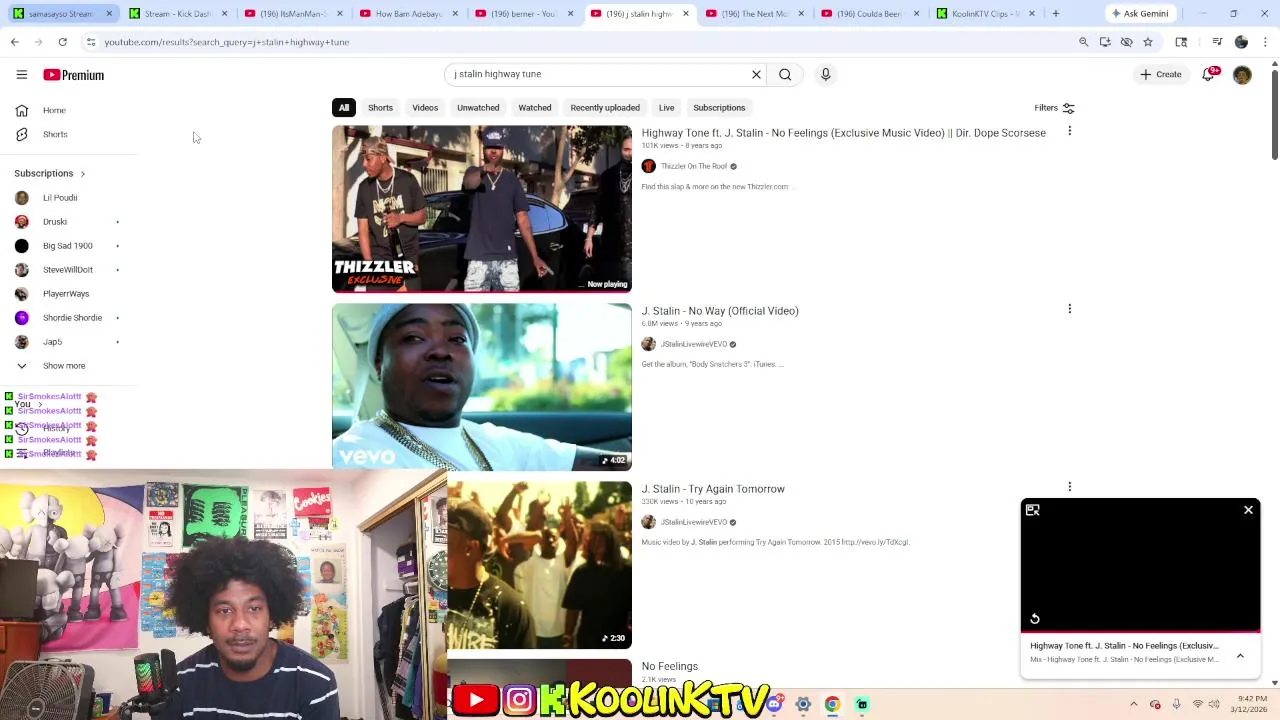Open Chrome zoom magnifier icon in address bar

[x=1083, y=42]
